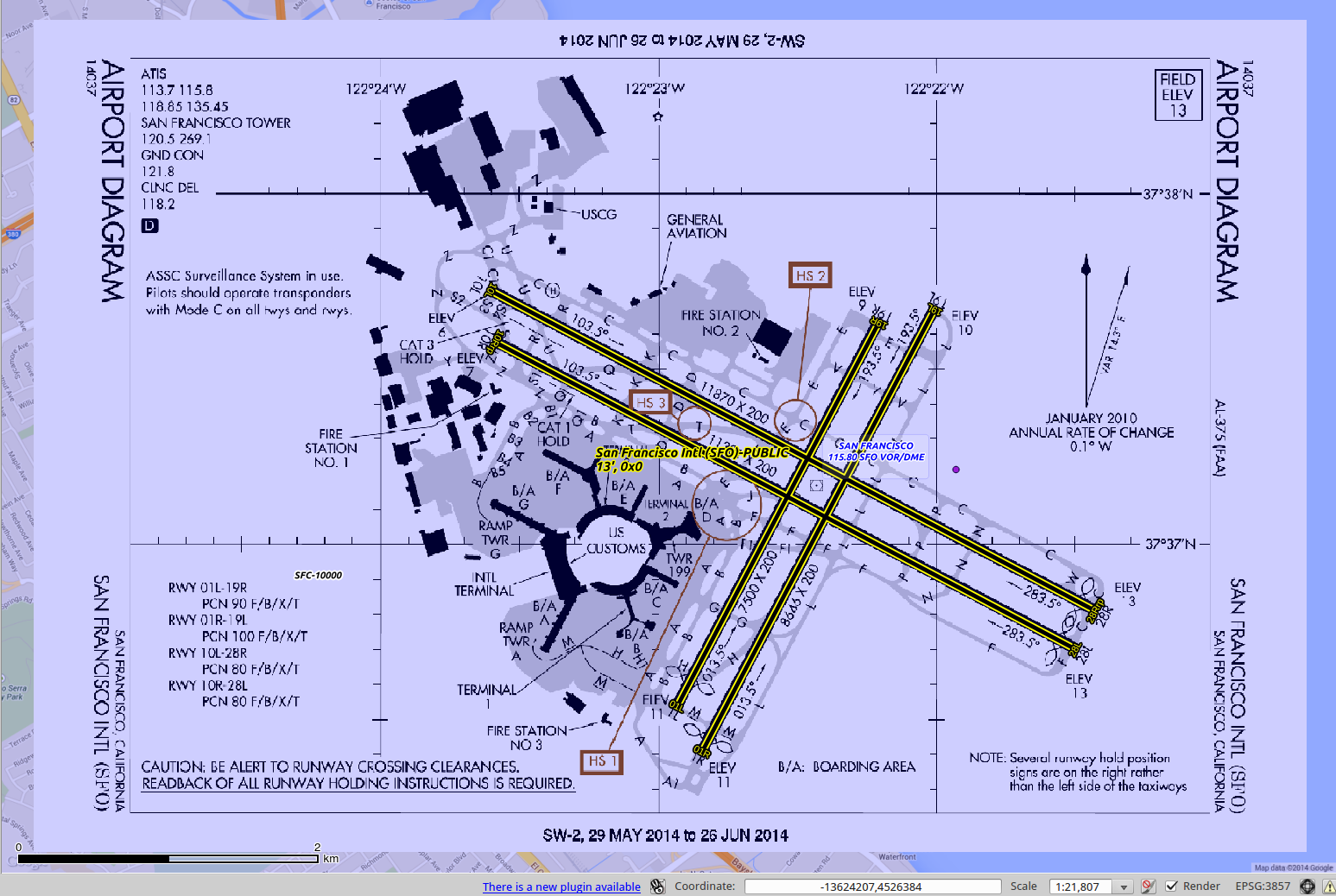Click the VOR/DME square symbol on the map
The height and width of the screenshot is (896, 1336).
816,485
